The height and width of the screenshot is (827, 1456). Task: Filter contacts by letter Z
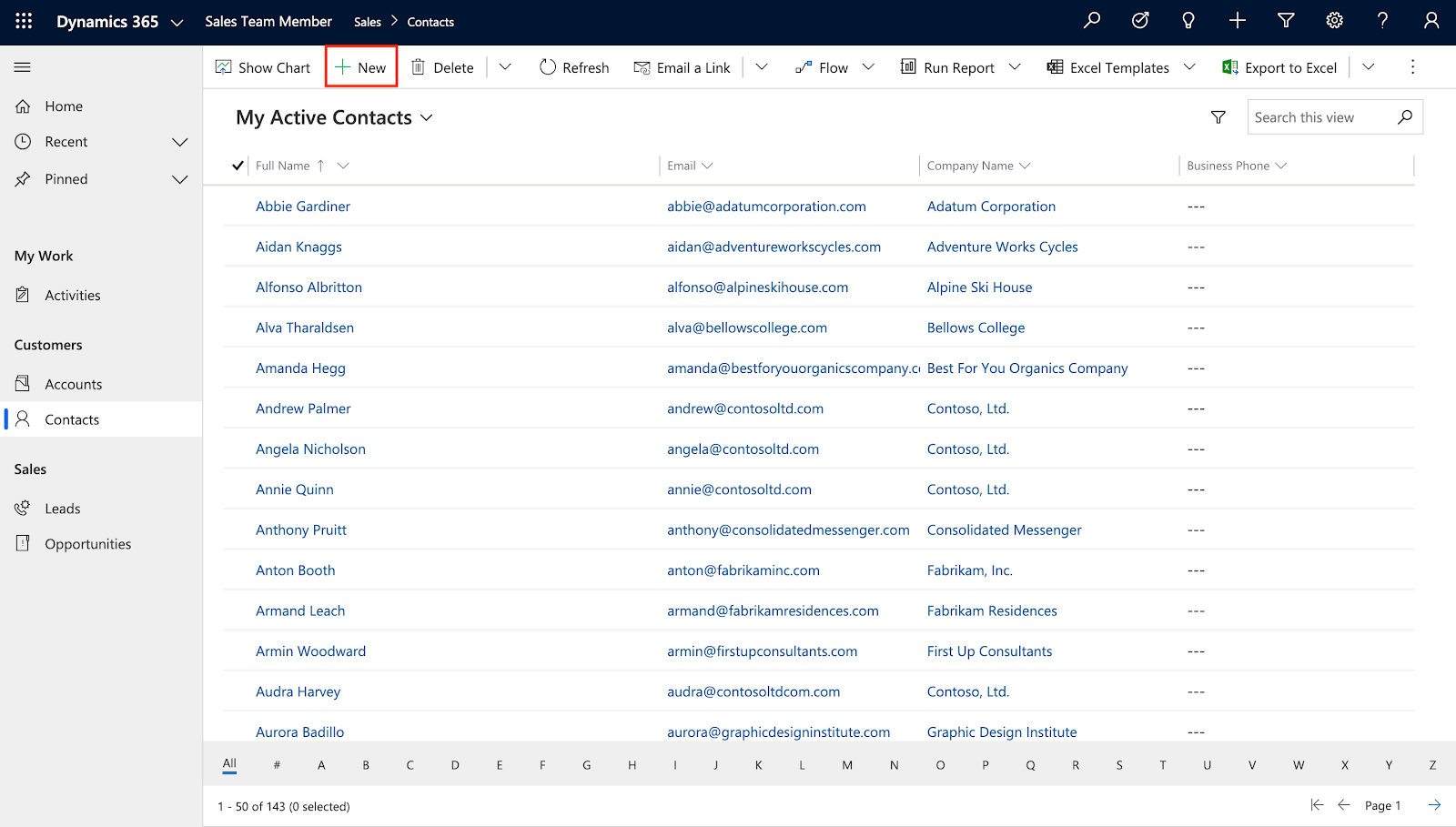point(1432,765)
